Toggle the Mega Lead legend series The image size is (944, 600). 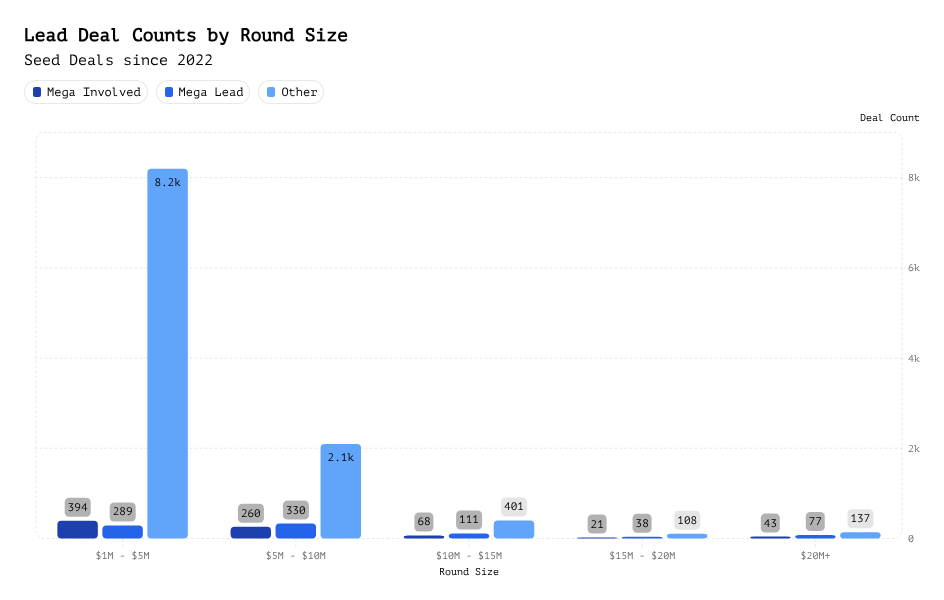(x=203, y=92)
